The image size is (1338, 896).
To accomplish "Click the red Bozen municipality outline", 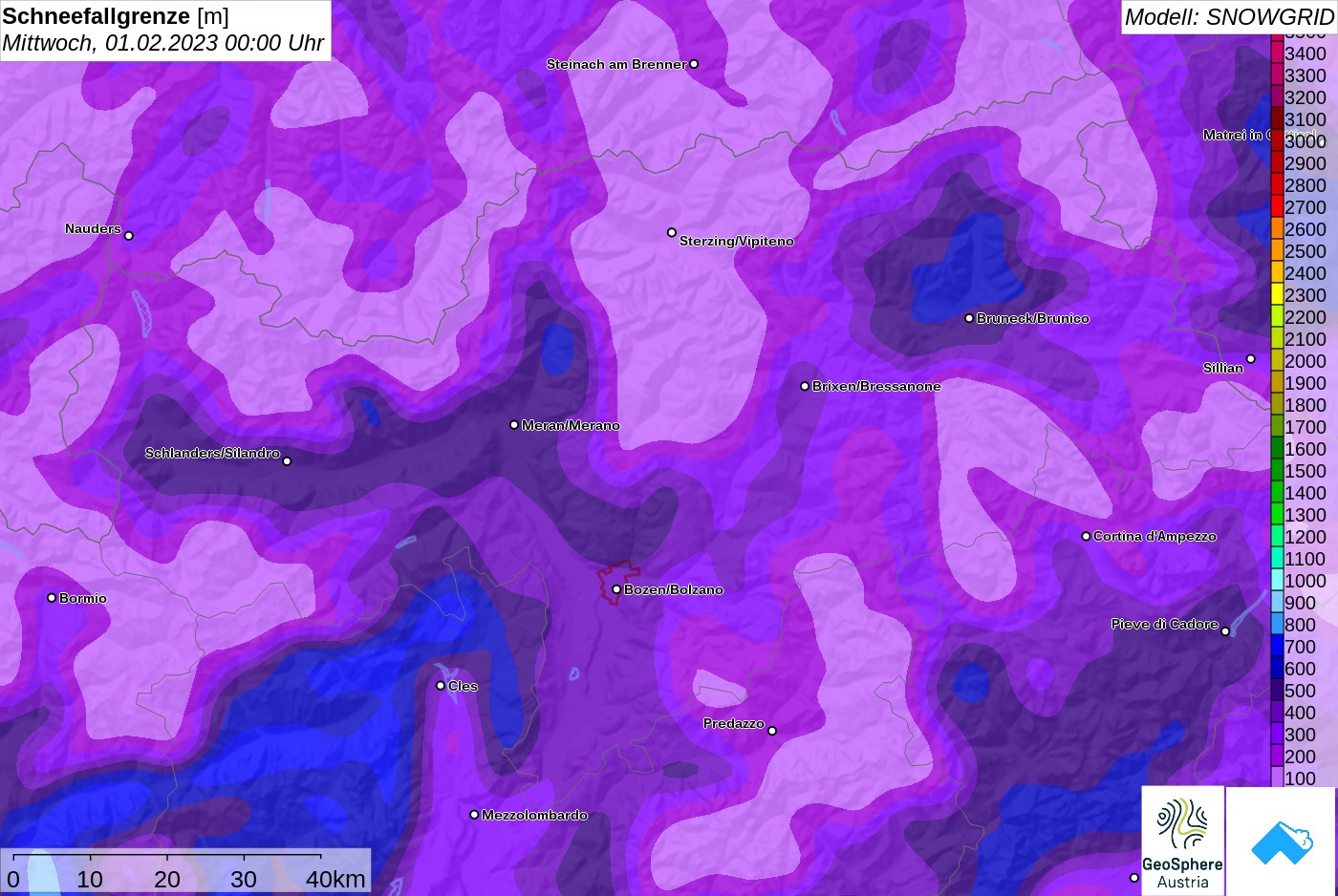I will 618,582.
